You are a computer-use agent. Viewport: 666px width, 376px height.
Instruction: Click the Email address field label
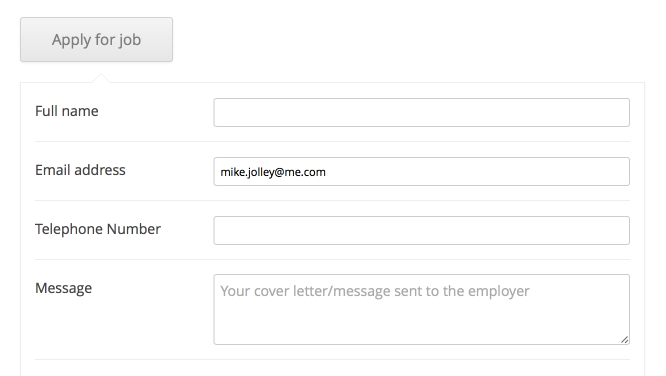click(x=80, y=170)
